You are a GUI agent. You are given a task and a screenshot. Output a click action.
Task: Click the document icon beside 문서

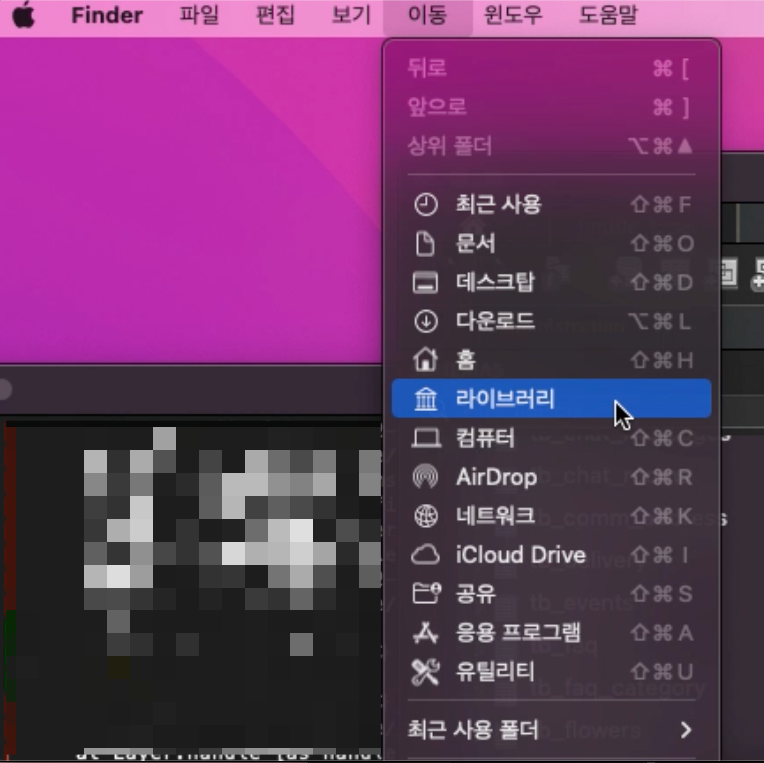(x=425, y=243)
